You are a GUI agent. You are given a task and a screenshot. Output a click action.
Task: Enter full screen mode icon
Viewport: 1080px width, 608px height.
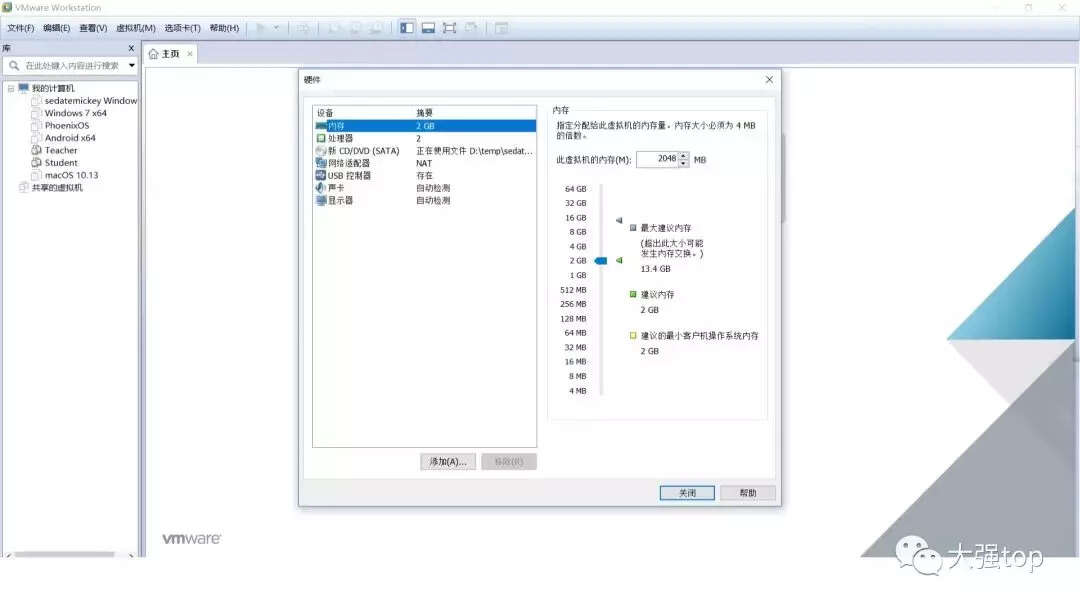pyautogui.click(x=450, y=28)
